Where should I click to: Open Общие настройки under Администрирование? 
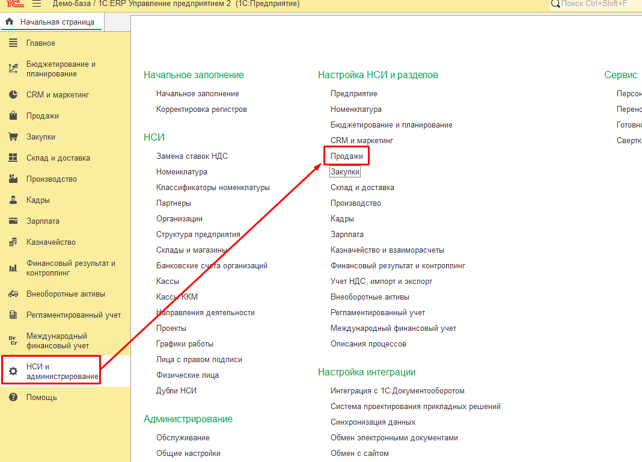click(188, 453)
